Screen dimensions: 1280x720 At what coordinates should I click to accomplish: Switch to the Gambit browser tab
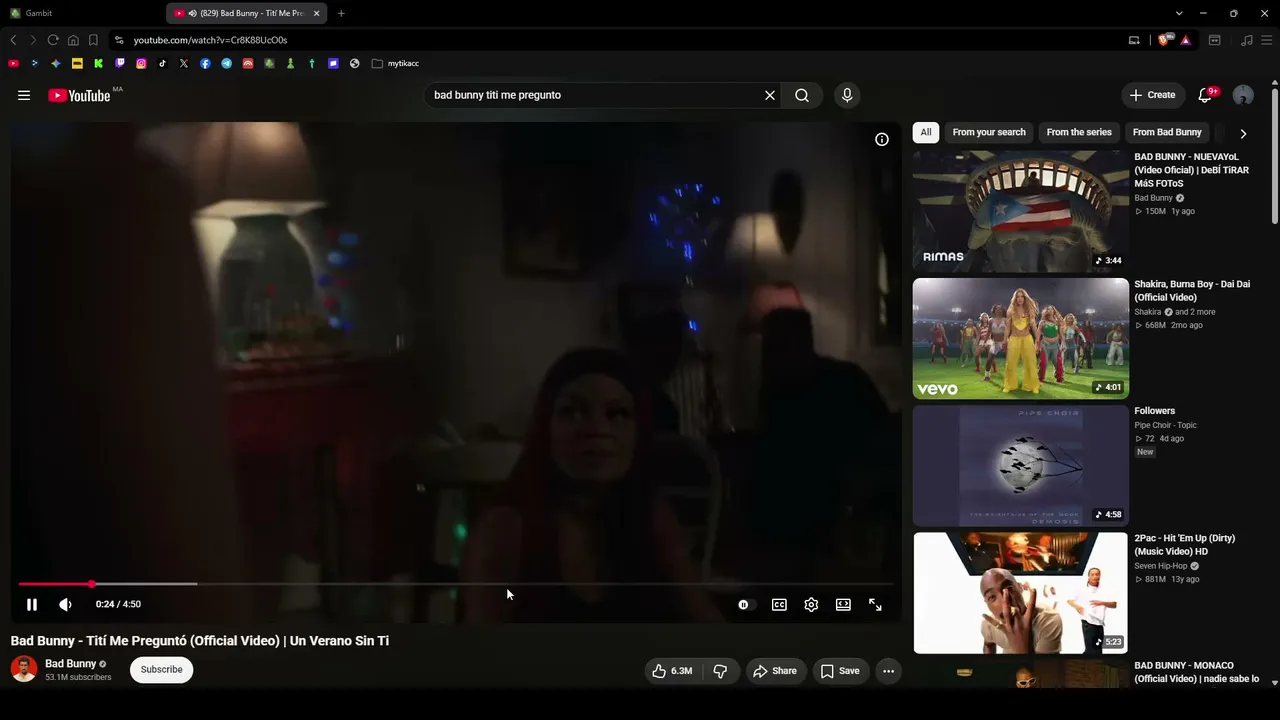click(85, 13)
